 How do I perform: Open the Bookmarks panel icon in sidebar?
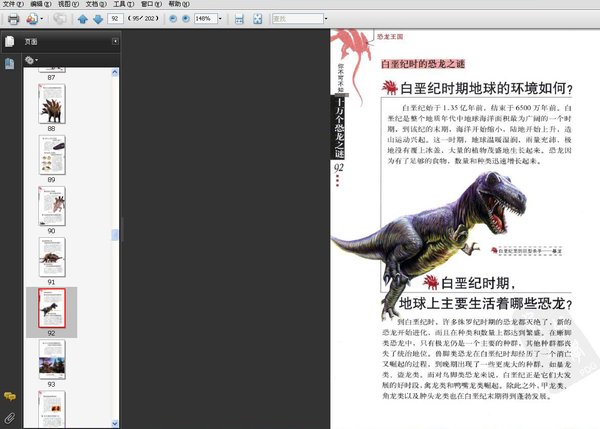(9, 63)
